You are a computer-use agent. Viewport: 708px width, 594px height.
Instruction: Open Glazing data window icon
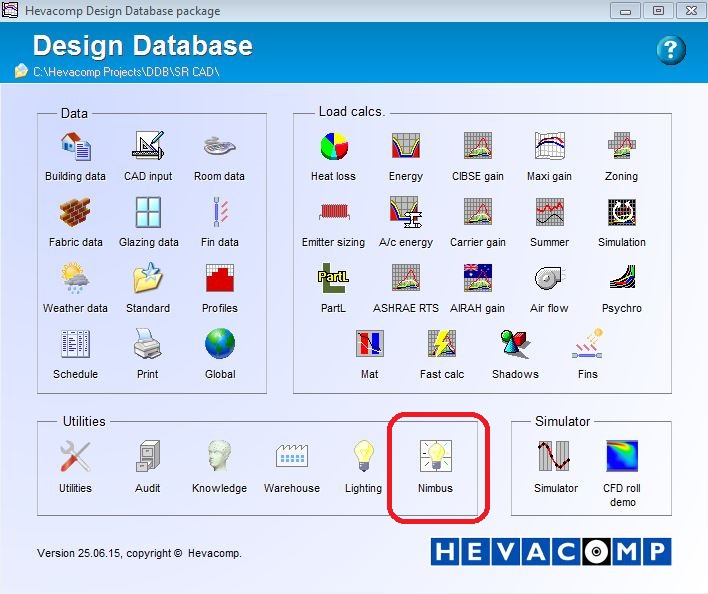148,212
